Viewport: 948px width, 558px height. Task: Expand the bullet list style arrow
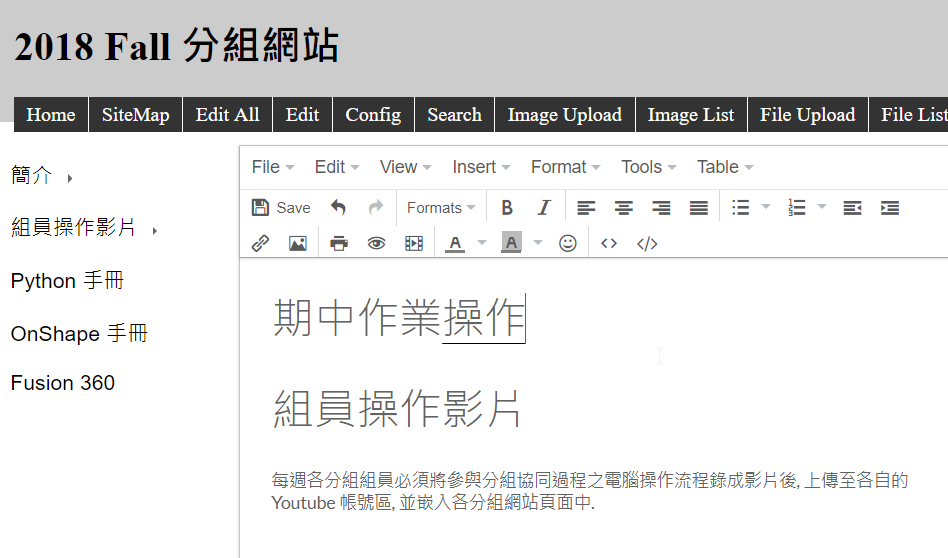766,208
